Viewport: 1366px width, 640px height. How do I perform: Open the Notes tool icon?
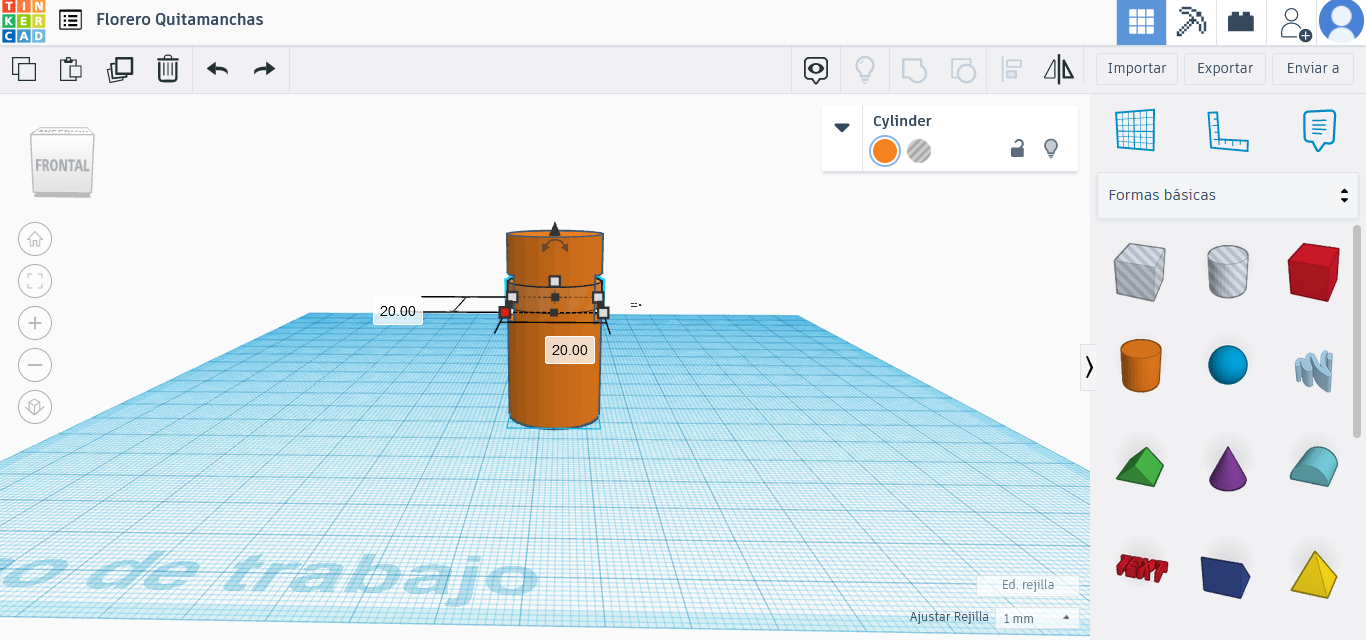click(1319, 130)
